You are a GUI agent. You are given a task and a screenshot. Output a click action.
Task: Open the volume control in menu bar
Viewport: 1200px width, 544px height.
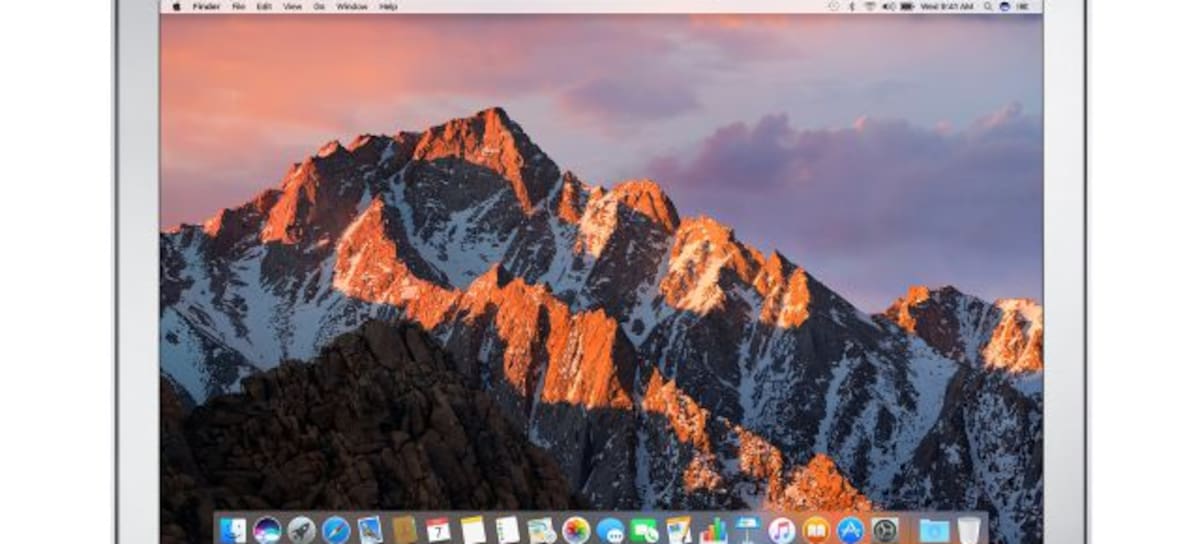(889, 6)
